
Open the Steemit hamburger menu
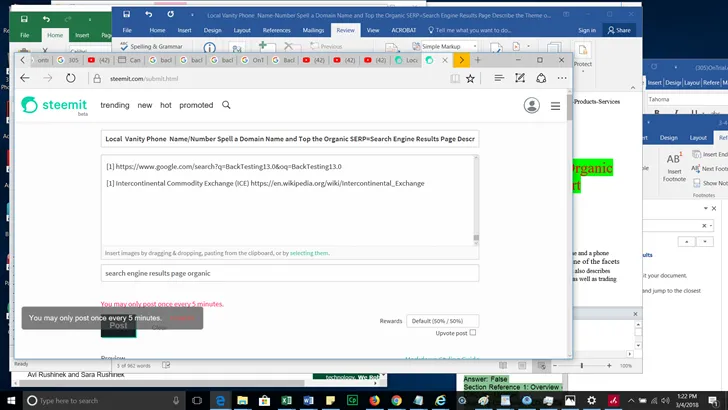click(555, 106)
